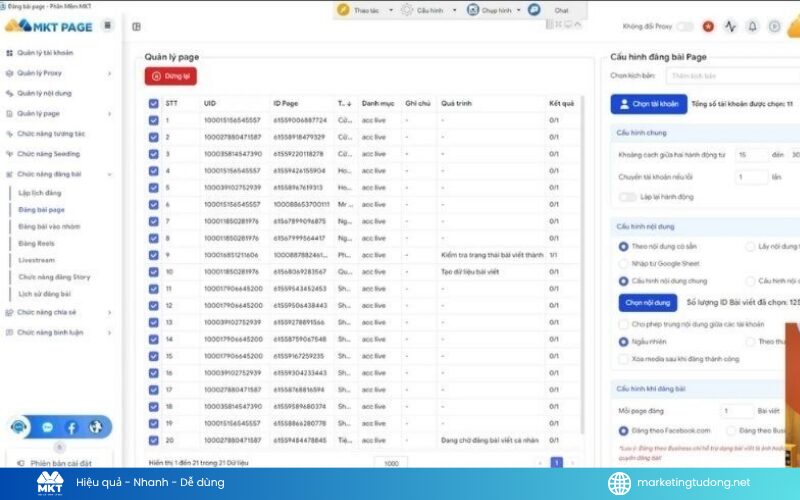This screenshot has height=500, width=800.
Task: Check Cho phép trùng nội dung giữa các tài khoản
Action: pos(623,324)
